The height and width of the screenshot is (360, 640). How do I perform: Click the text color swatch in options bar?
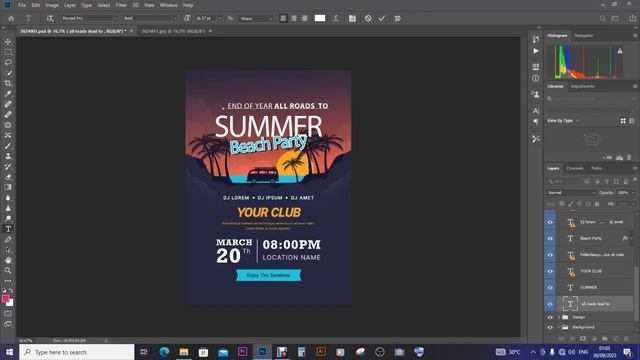[320, 18]
